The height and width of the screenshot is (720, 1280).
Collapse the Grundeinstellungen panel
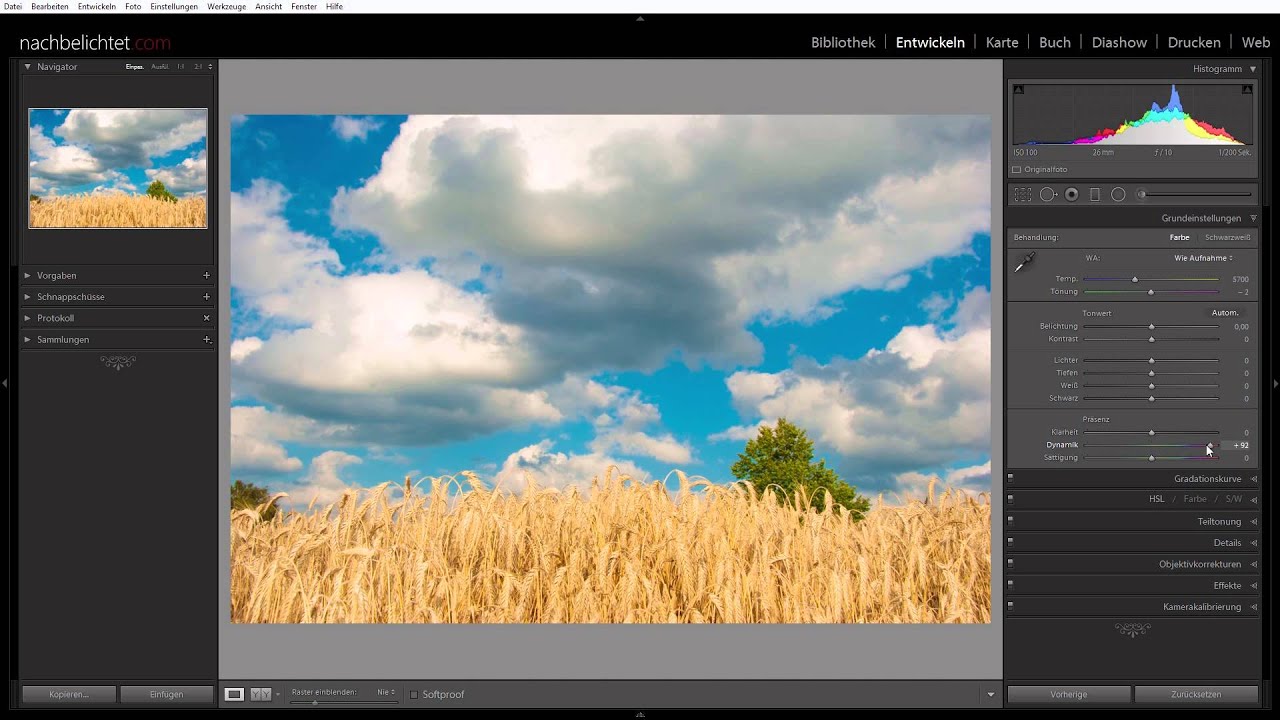tap(1253, 218)
